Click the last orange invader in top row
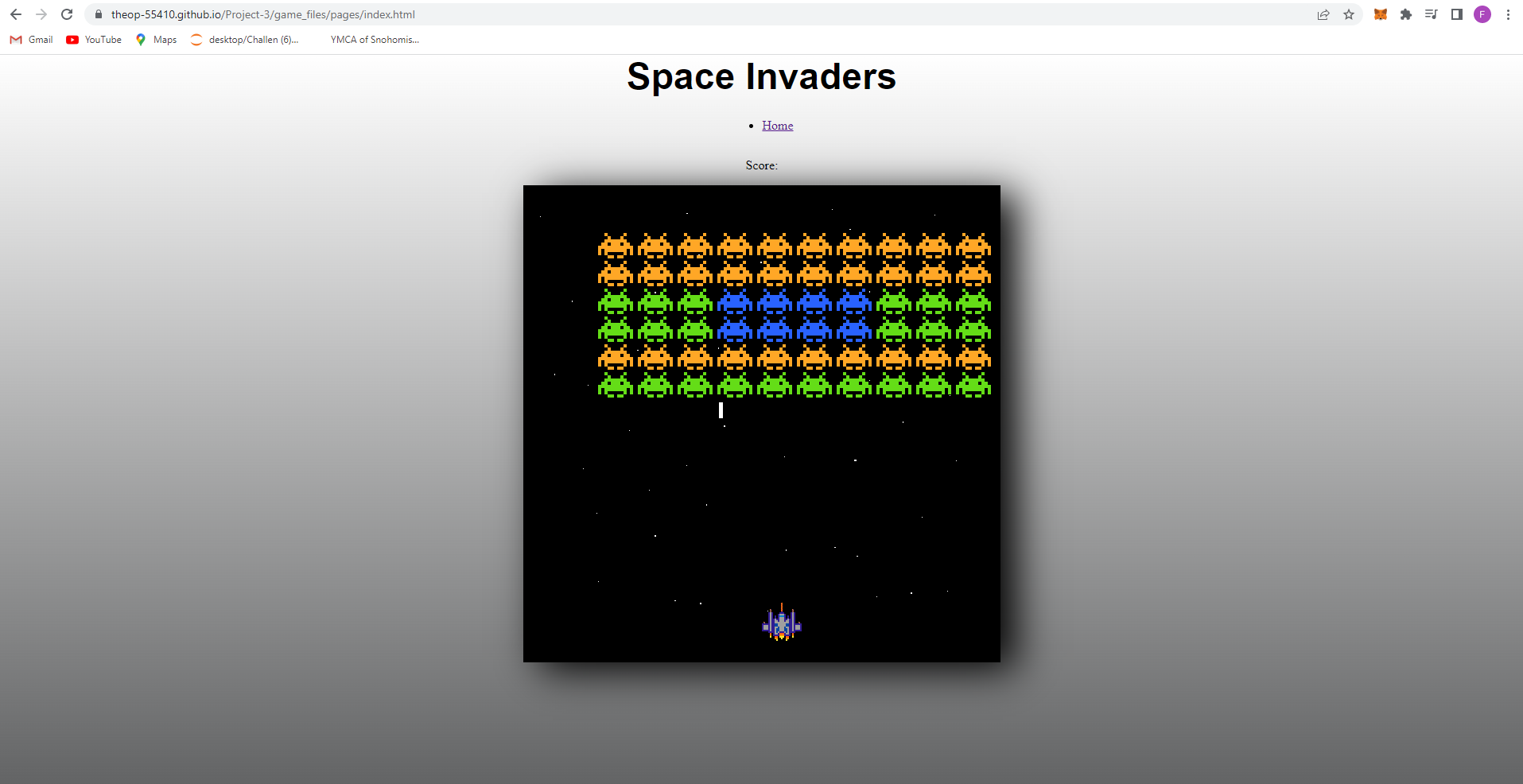Image resolution: width=1523 pixels, height=784 pixels. click(973, 246)
